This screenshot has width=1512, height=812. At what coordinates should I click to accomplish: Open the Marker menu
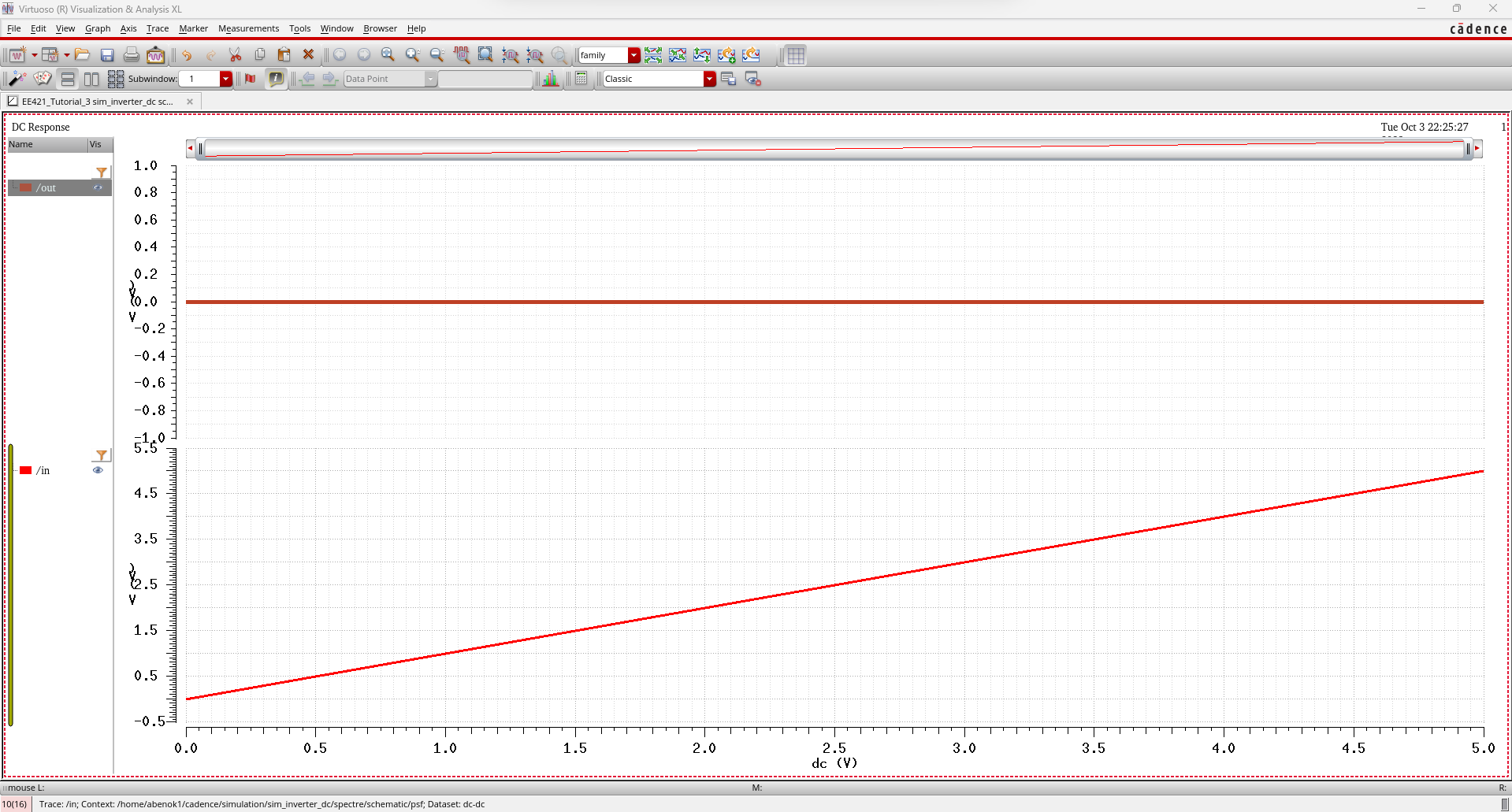pos(193,28)
